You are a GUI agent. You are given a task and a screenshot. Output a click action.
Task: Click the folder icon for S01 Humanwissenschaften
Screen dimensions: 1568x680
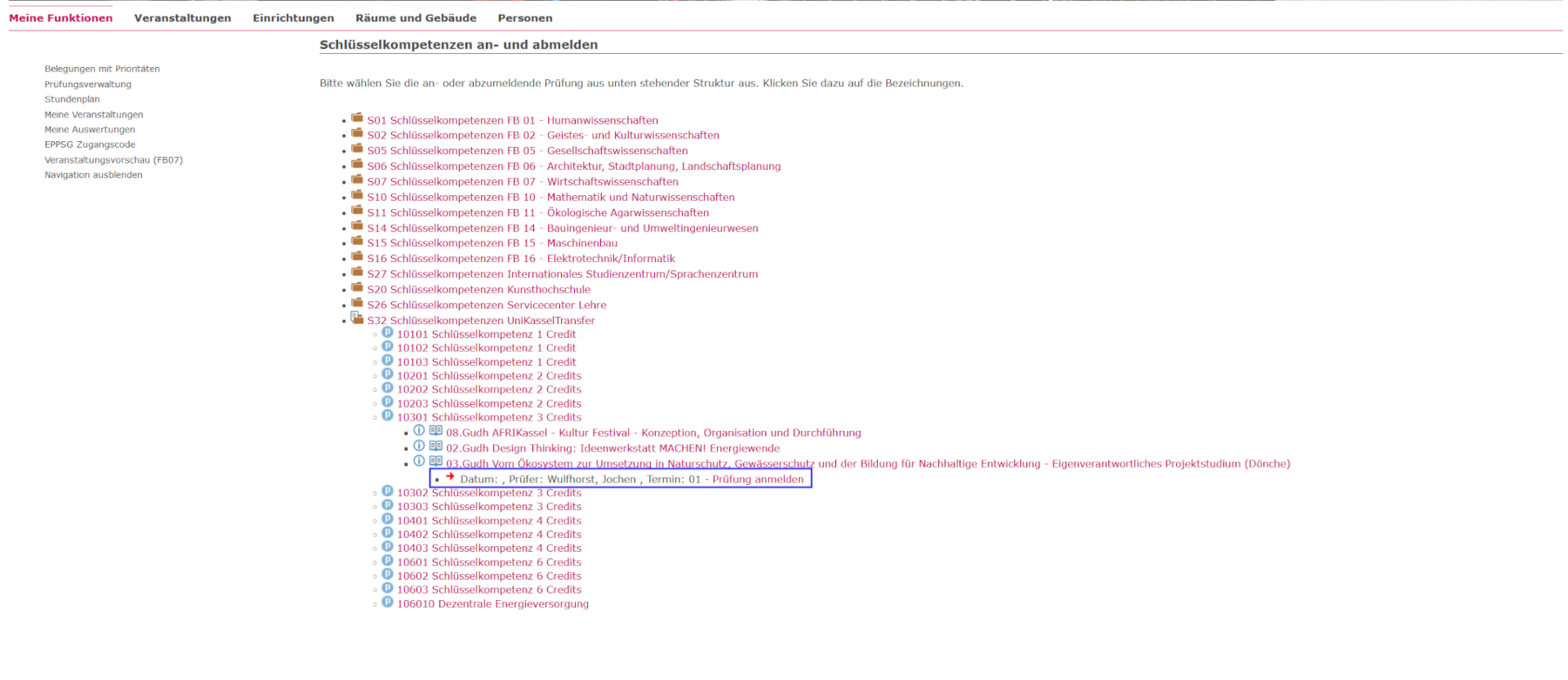tap(357, 118)
